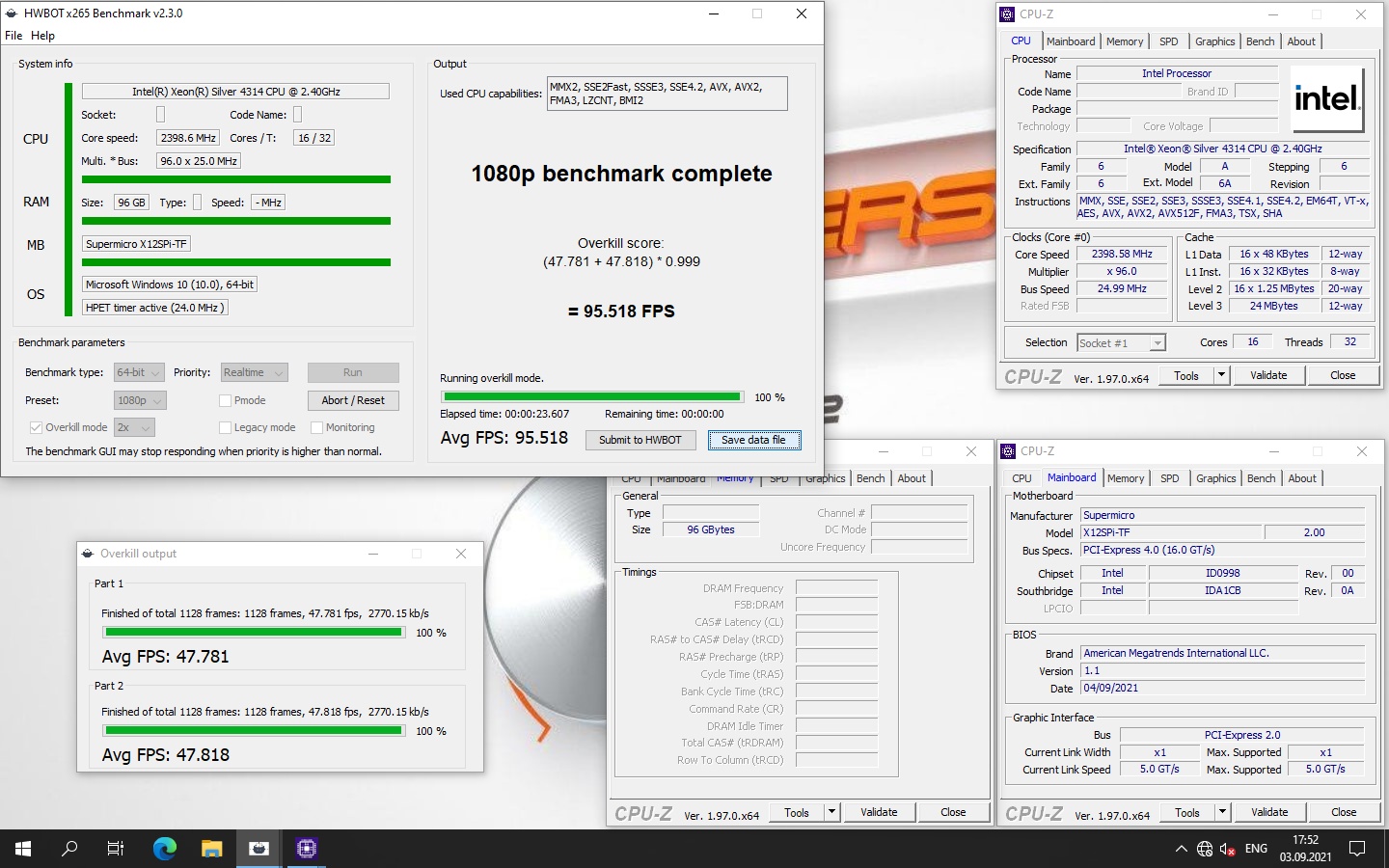Open File Explorer from the taskbar
Viewport: 1389px width, 868px height.
[x=212, y=849]
